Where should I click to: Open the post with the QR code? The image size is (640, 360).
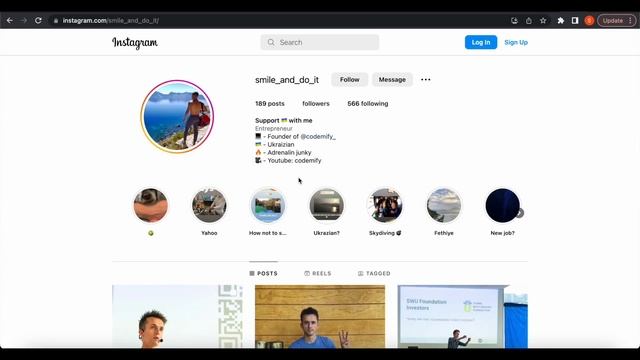pos(177,316)
